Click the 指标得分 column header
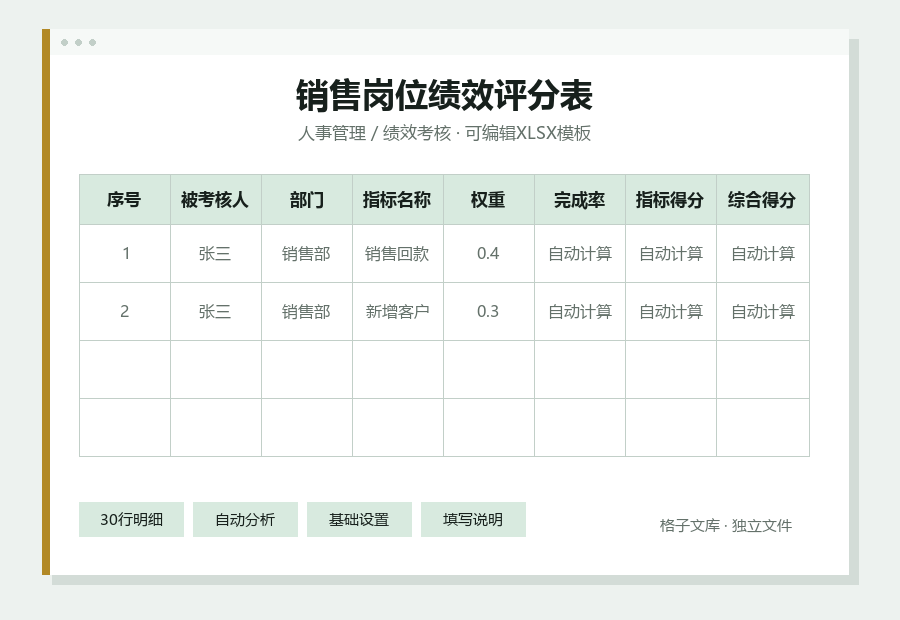900x620 pixels. pyautogui.click(x=671, y=200)
